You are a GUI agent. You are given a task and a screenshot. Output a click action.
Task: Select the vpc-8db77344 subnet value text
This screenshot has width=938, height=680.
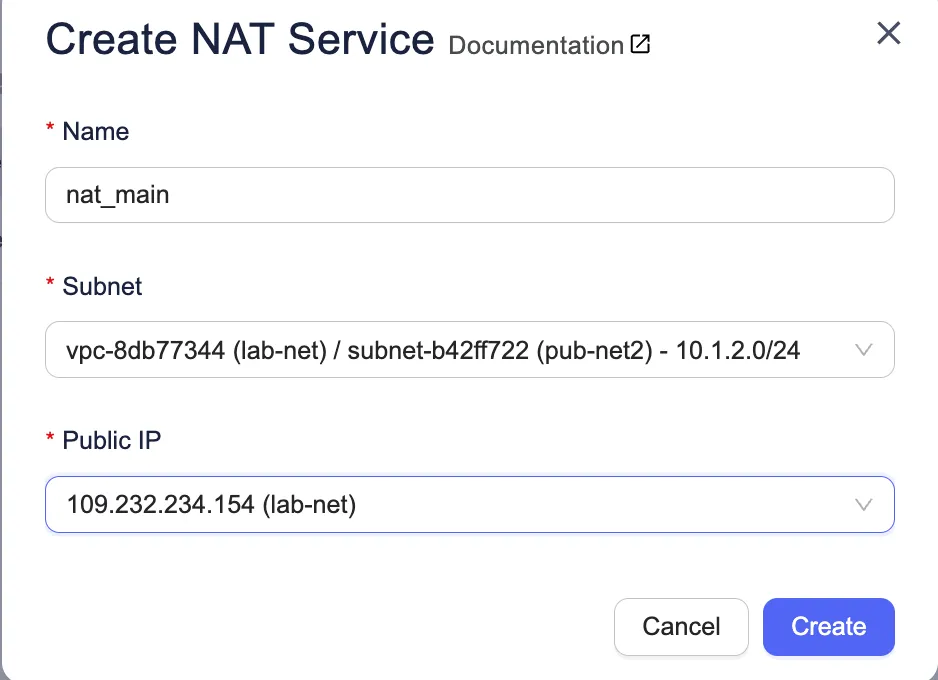coord(432,350)
